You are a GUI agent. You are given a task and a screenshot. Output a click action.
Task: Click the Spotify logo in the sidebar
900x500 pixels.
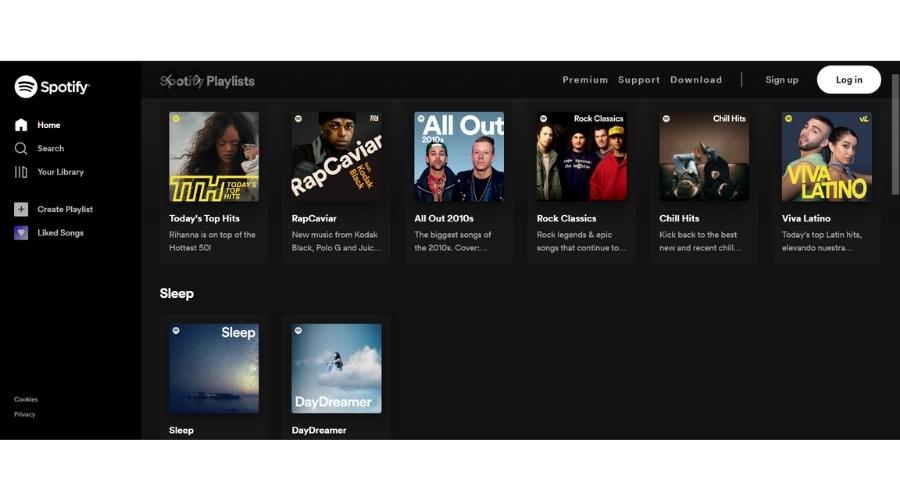point(52,87)
